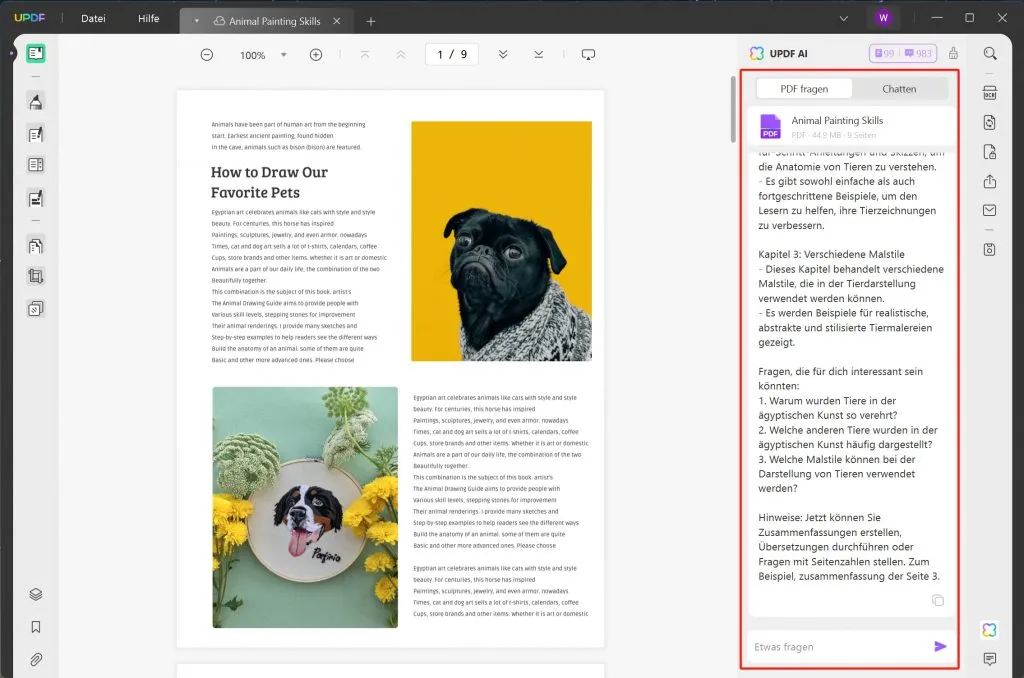This screenshot has height=678, width=1024.
Task: Expand the open tabs list chevron
Action: [x=845, y=17]
